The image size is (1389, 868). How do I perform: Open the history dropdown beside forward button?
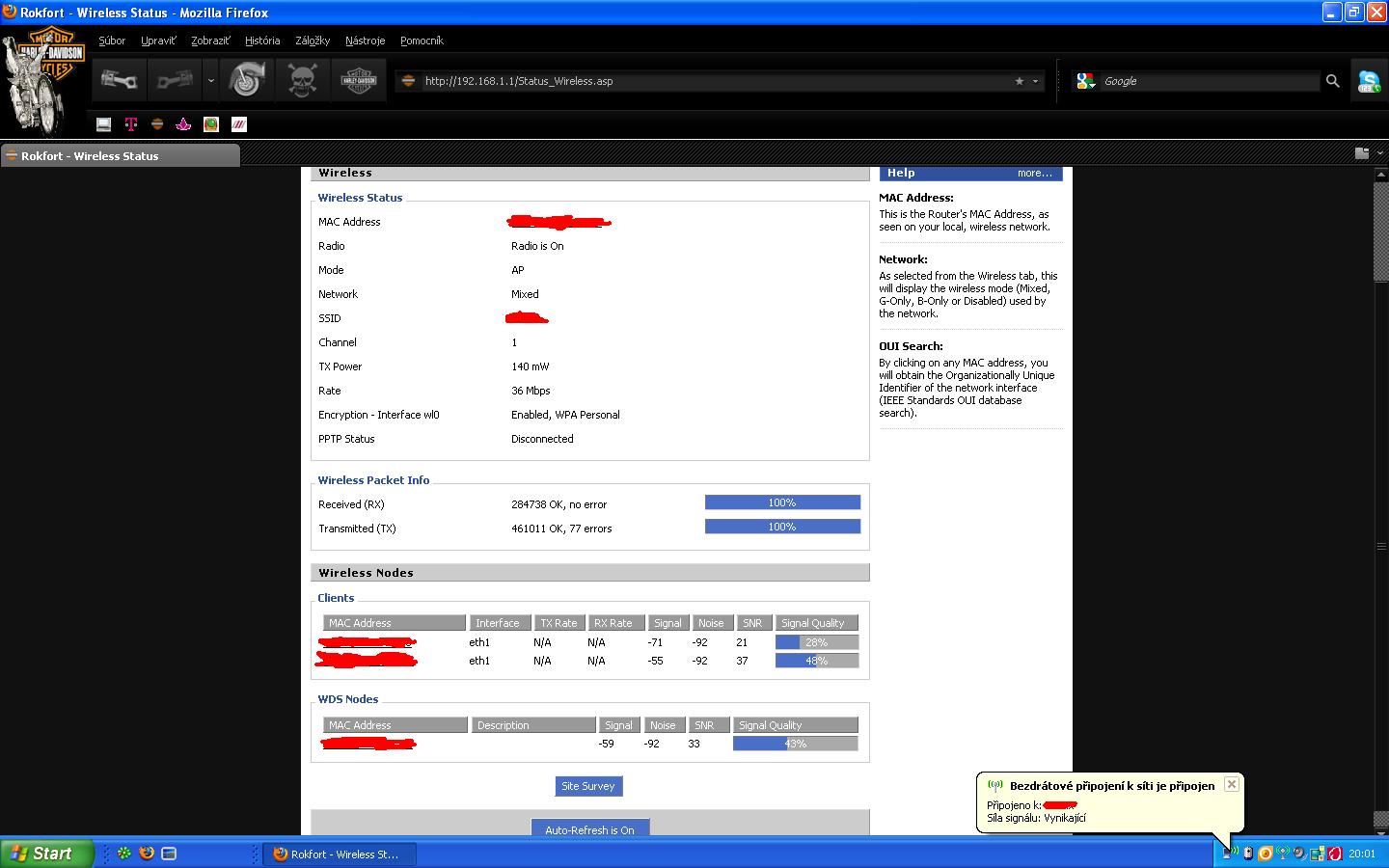click(x=210, y=80)
